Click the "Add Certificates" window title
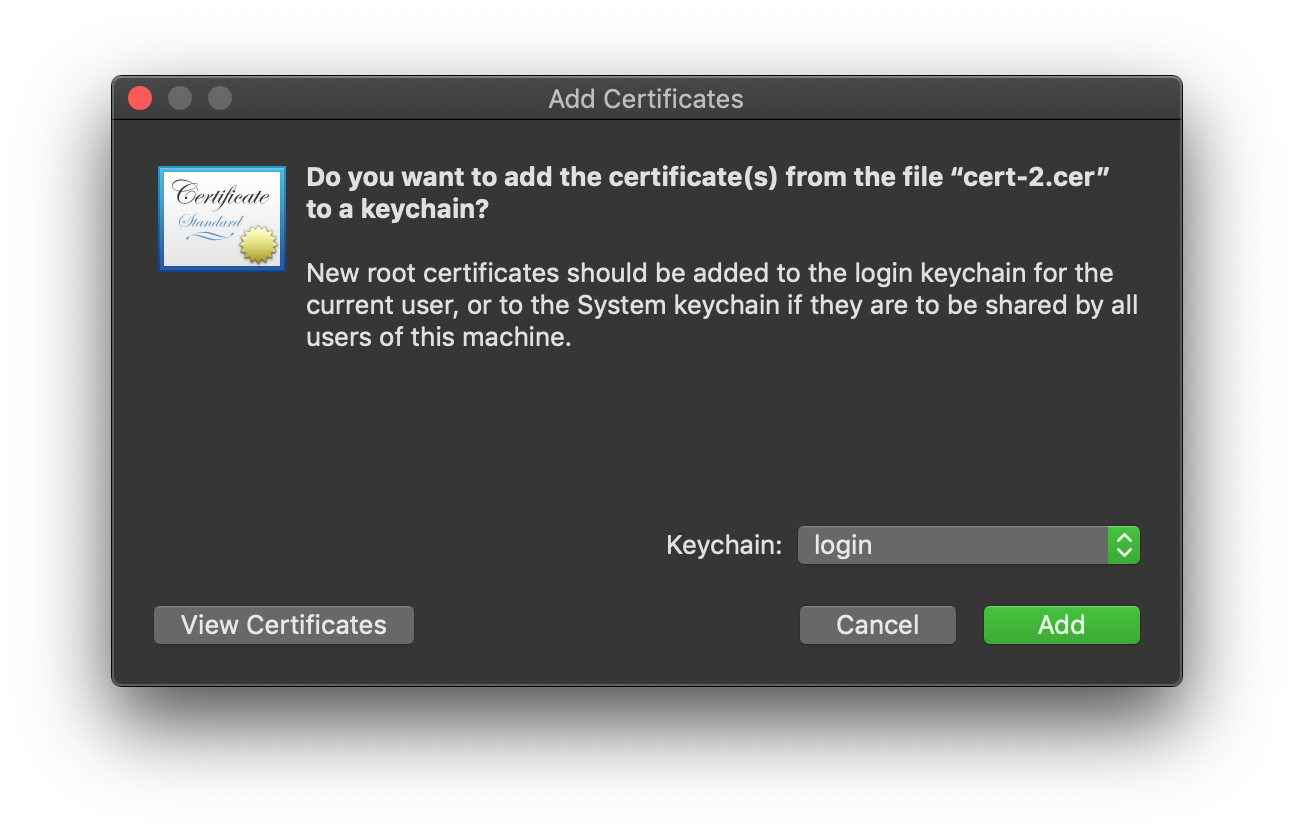The image size is (1294, 834). coord(646,99)
